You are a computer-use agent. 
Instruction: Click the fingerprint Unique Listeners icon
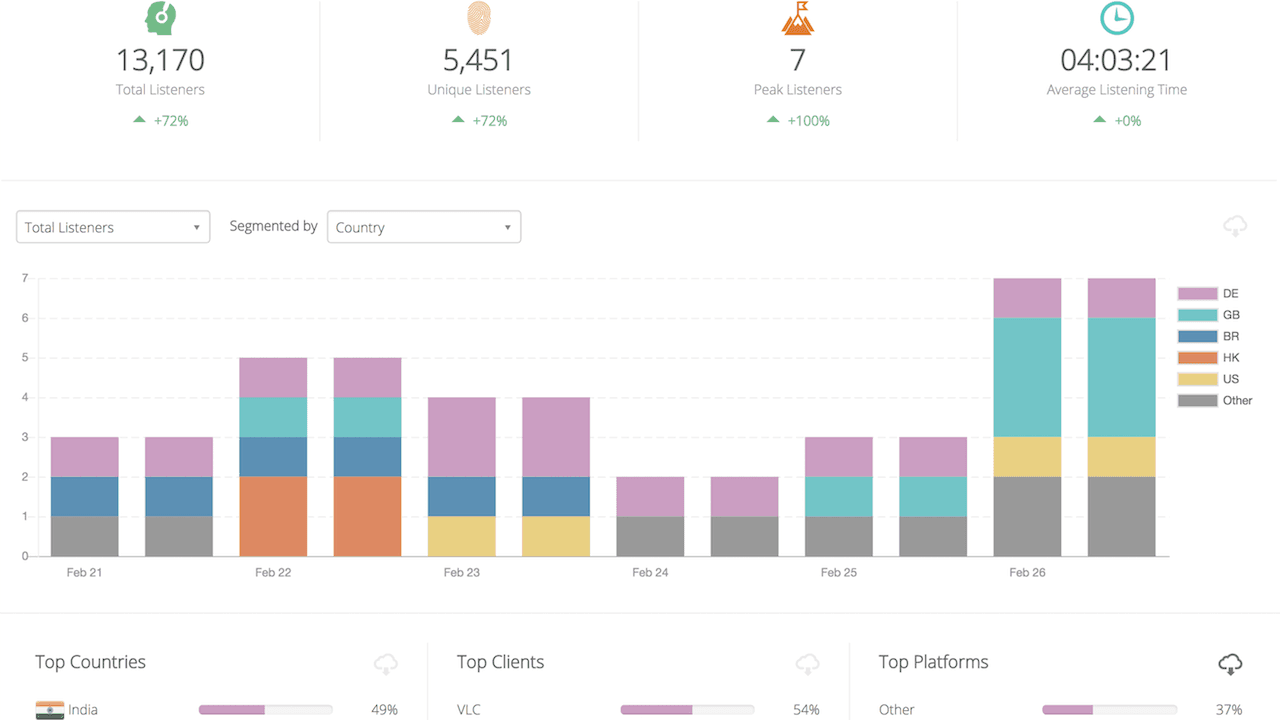[479, 18]
